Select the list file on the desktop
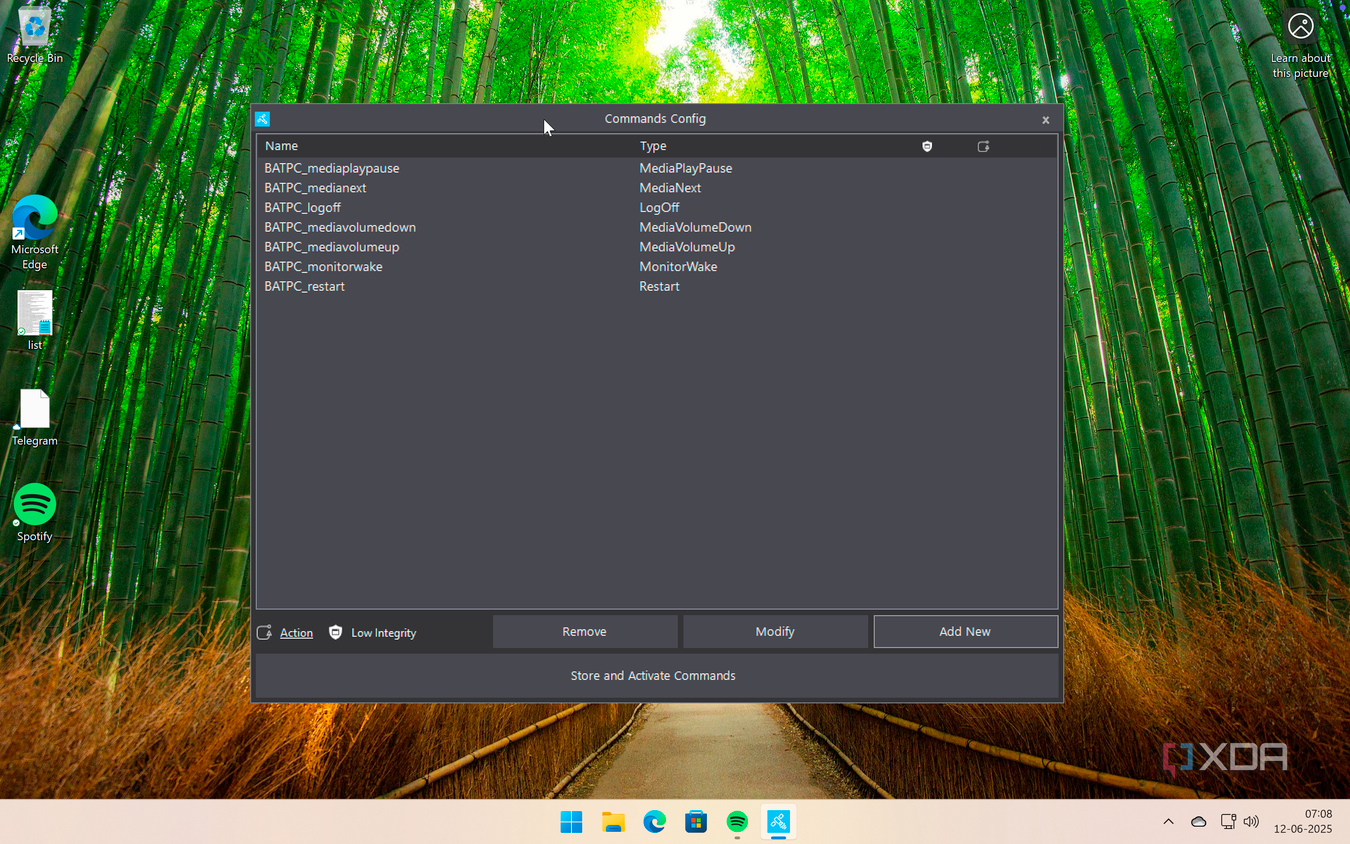 35,320
